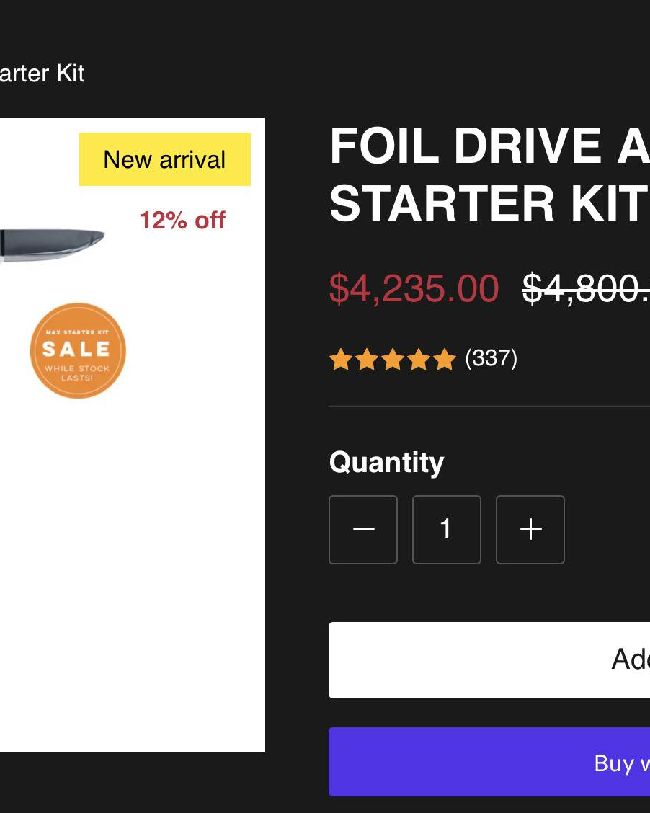650x813 pixels.
Task: Click the sale price $4,235.00
Action: click(x=414, y=288)
